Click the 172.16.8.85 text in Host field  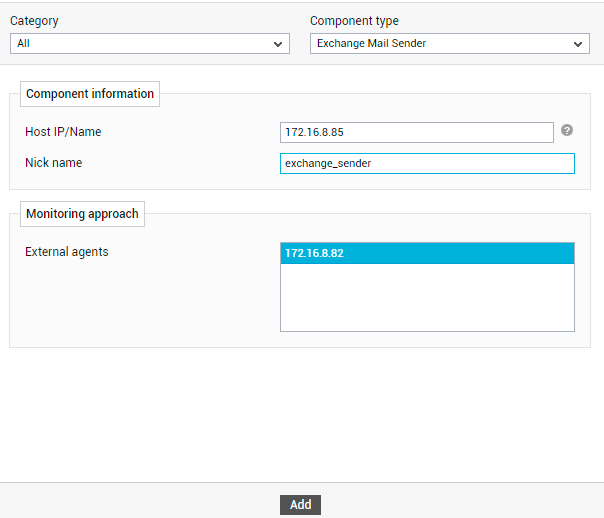pos(314,132)
